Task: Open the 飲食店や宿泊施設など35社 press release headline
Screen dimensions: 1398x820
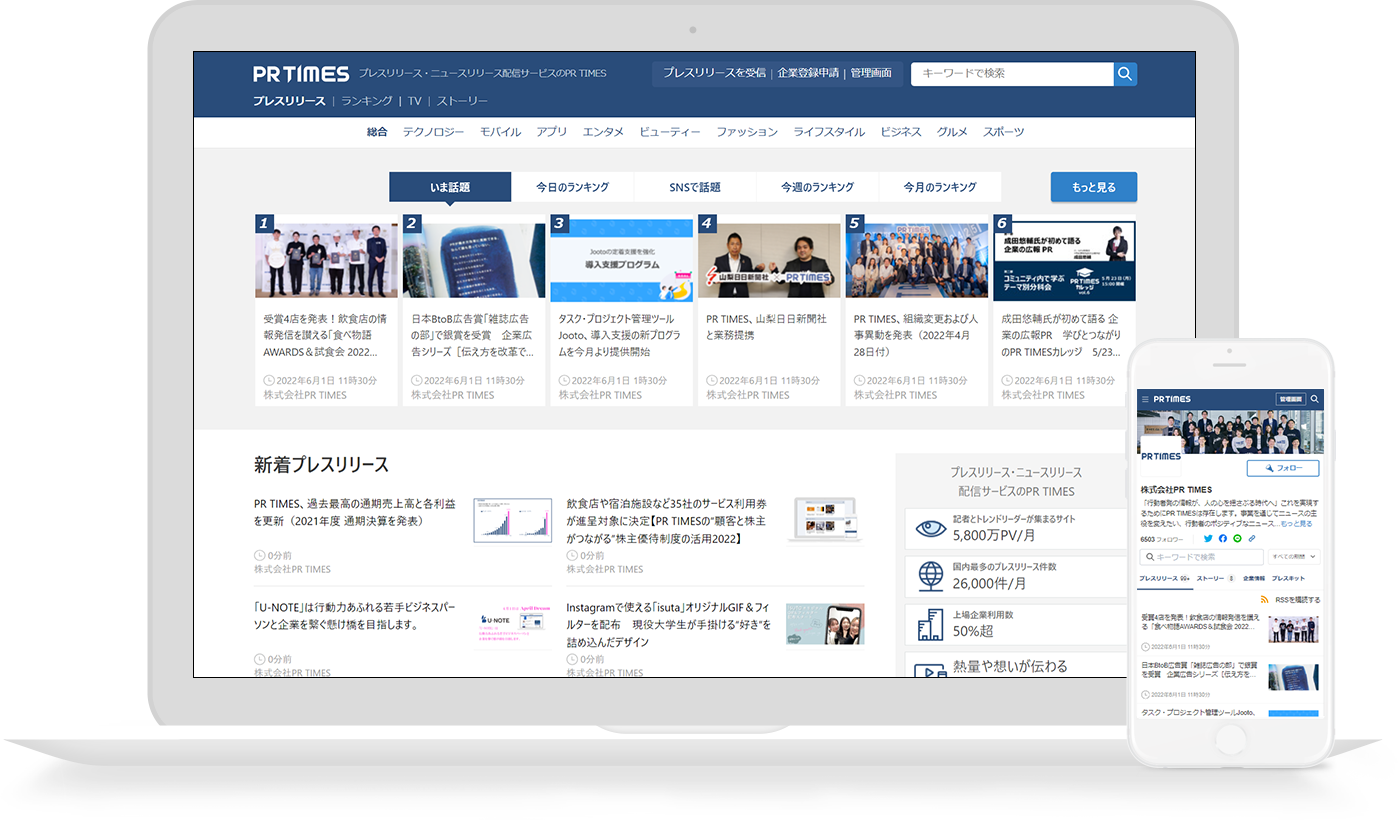Action: click(669, 521)
